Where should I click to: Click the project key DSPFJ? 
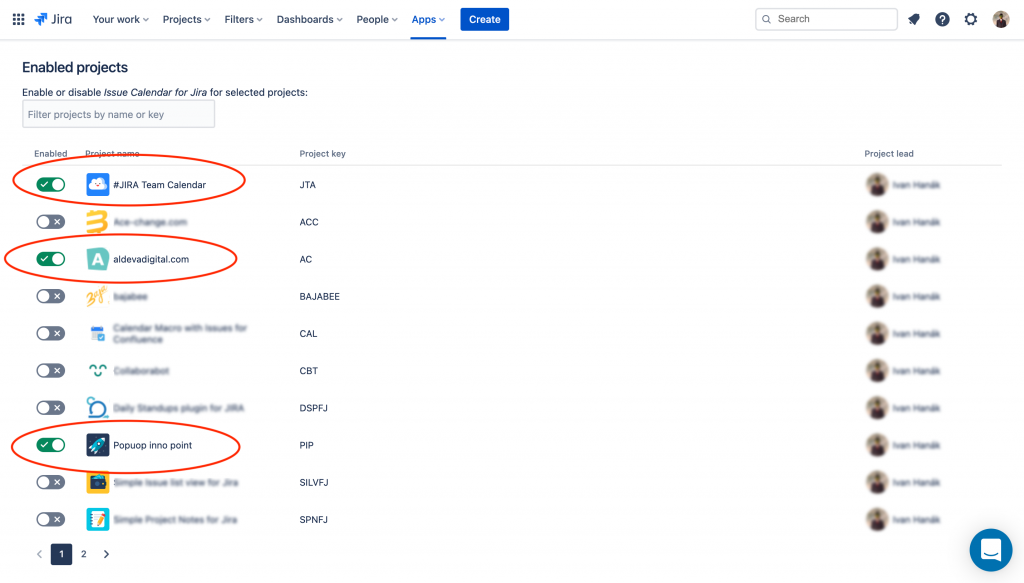313,408
